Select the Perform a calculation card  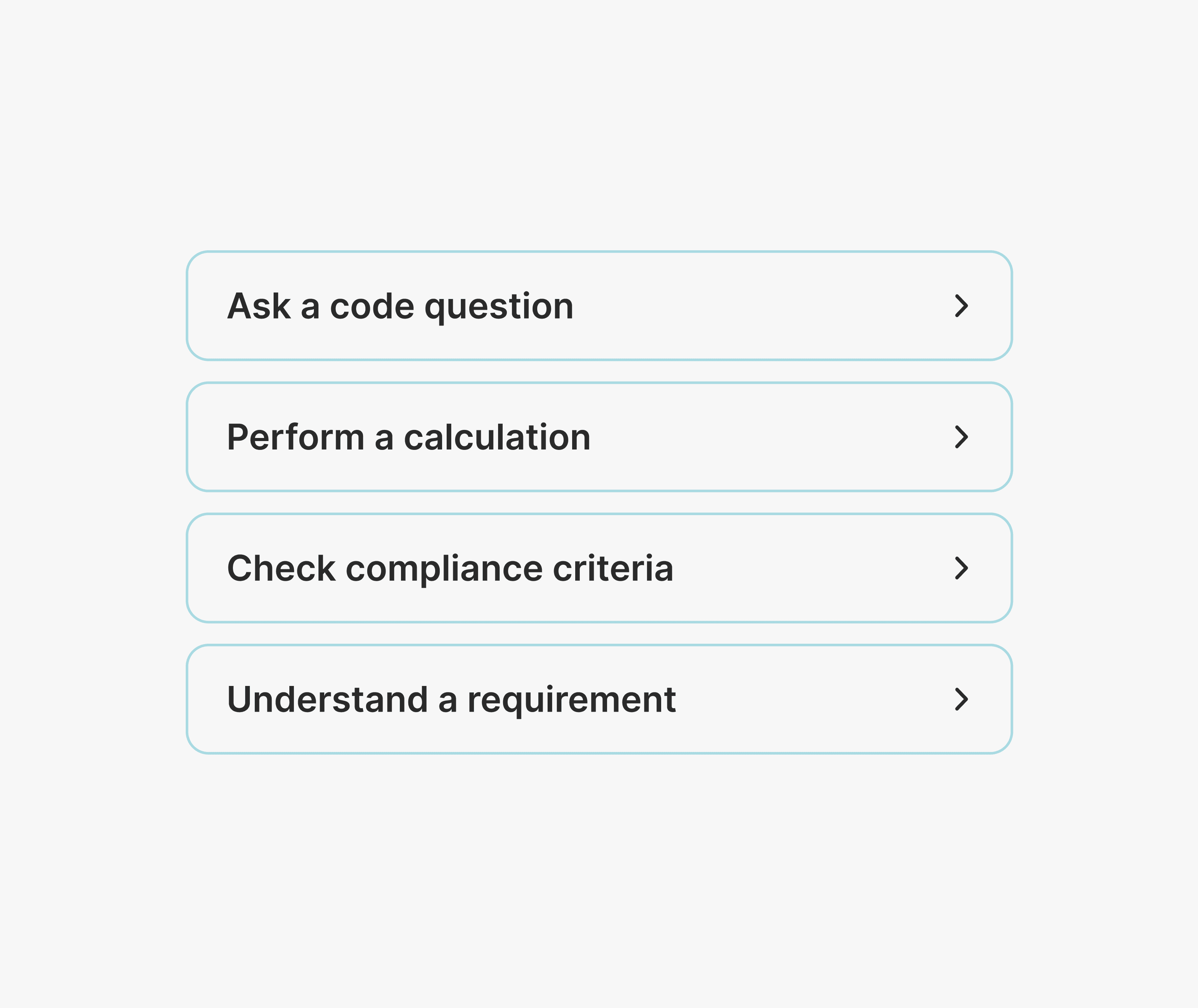coord(599,437)
